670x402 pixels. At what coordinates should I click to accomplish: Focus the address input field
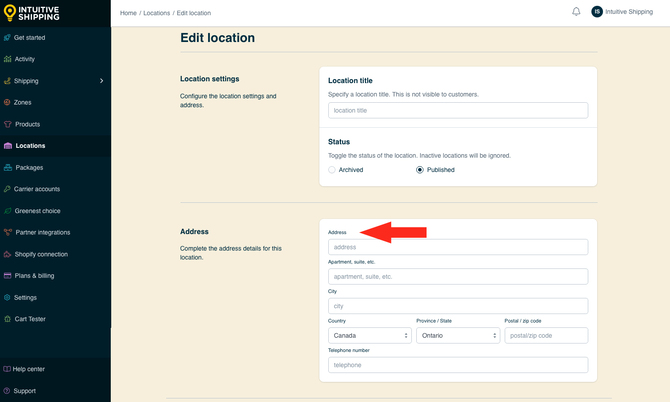coord(458,247)
